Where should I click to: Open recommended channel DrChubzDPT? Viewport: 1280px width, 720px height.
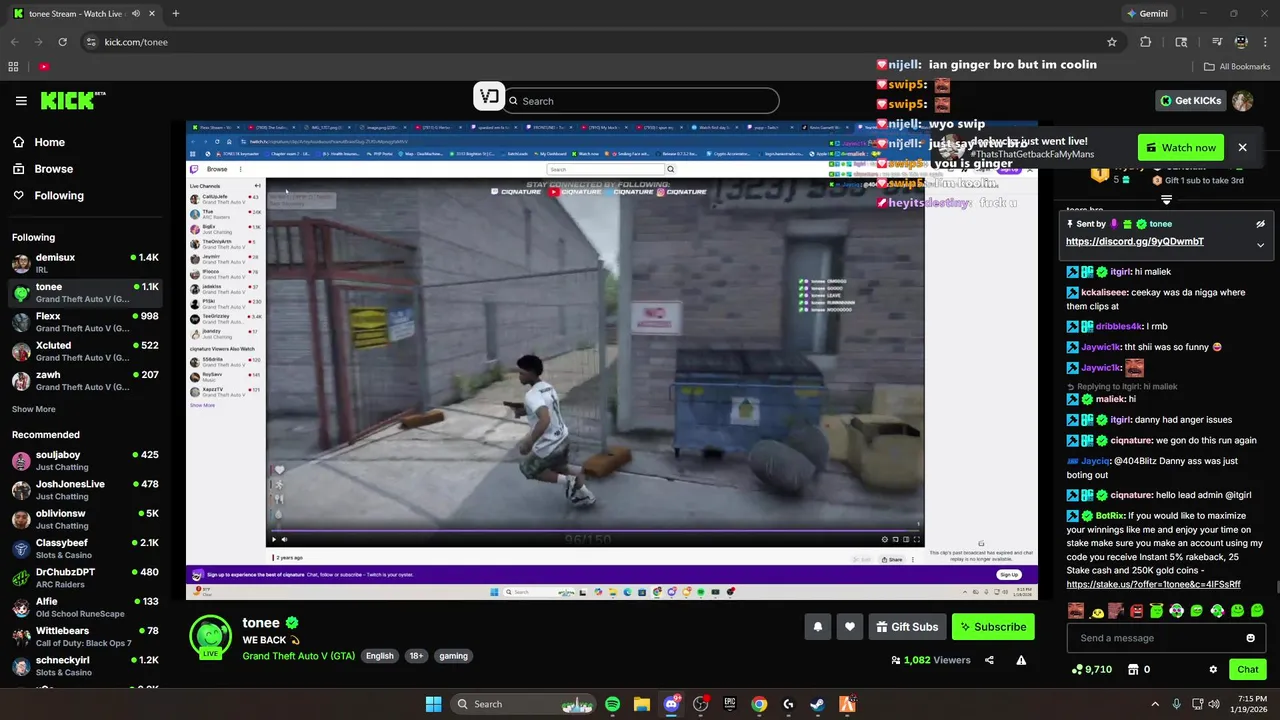coord(84,578)
